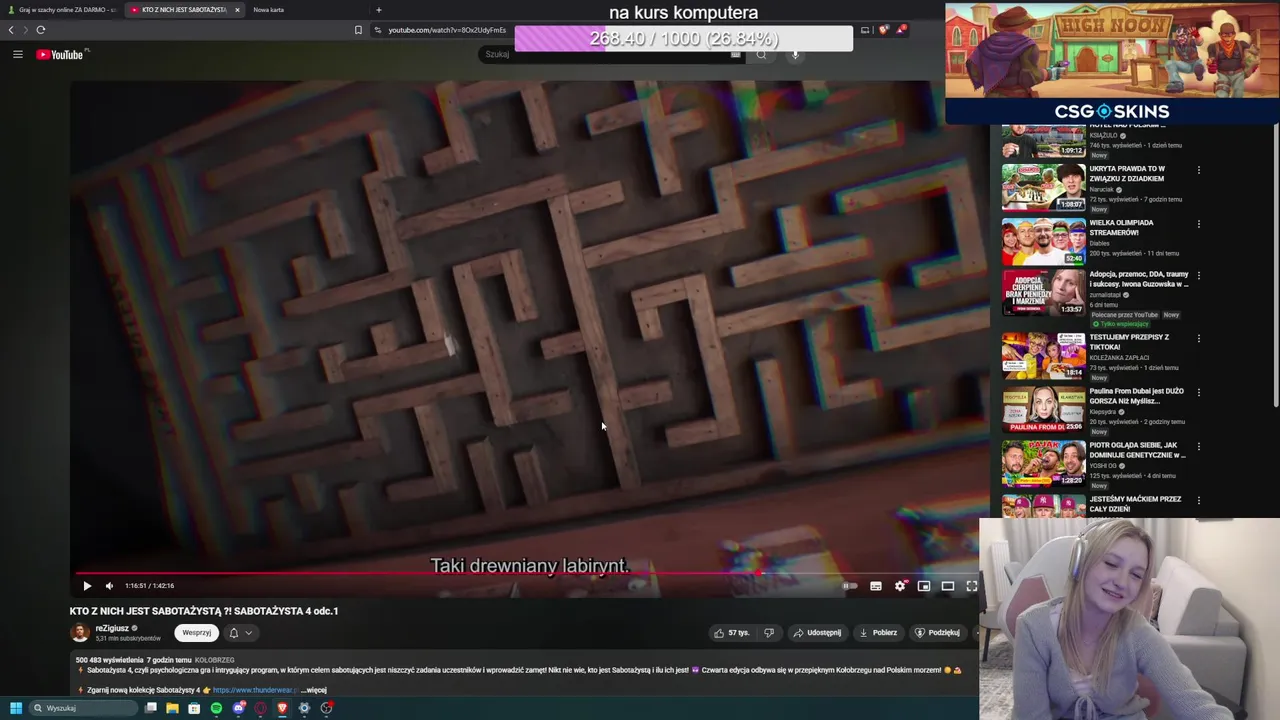Open the notification bell dropdown
The height and width of the screenshot is (720, 1280).
(x=240, y=632)
